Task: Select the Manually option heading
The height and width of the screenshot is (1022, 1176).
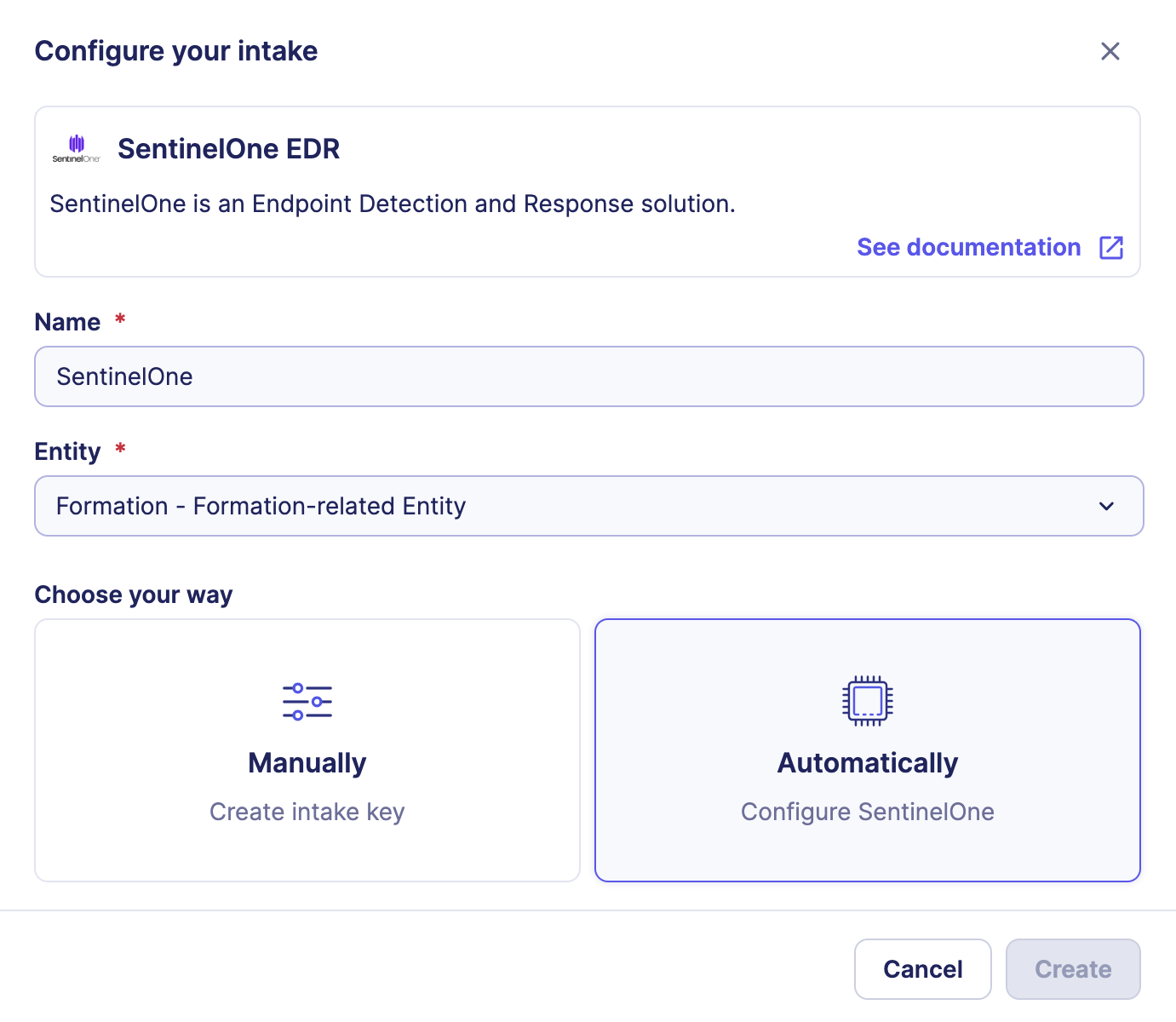Action: click(x=307, y=763)
